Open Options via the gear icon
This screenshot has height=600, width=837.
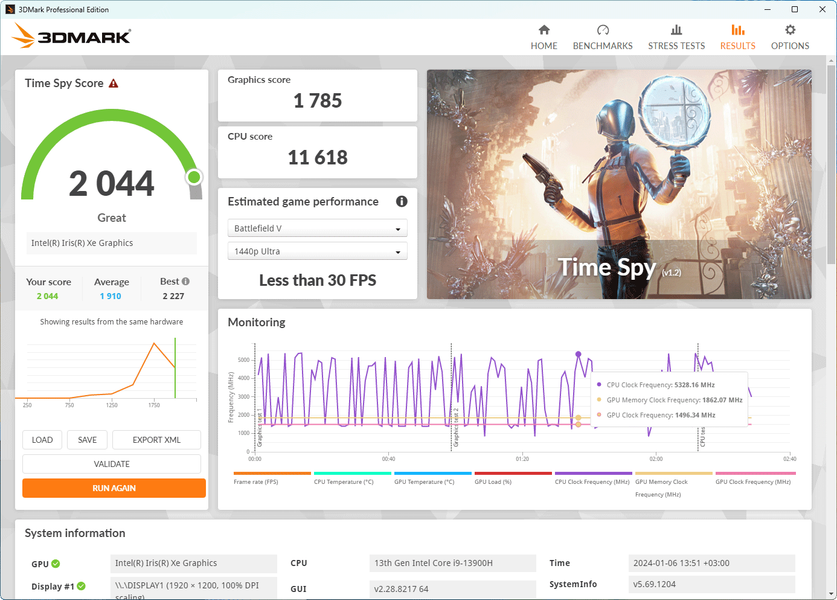(789, 30)
